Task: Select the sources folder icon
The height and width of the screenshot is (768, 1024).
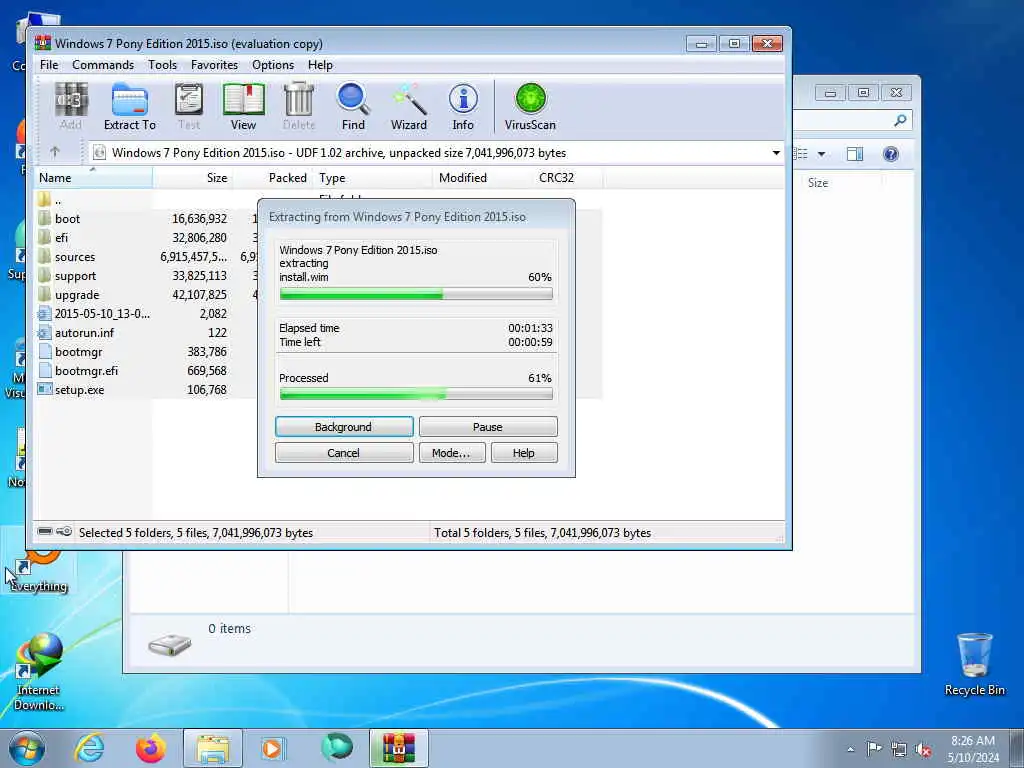Action: [44, 256]
